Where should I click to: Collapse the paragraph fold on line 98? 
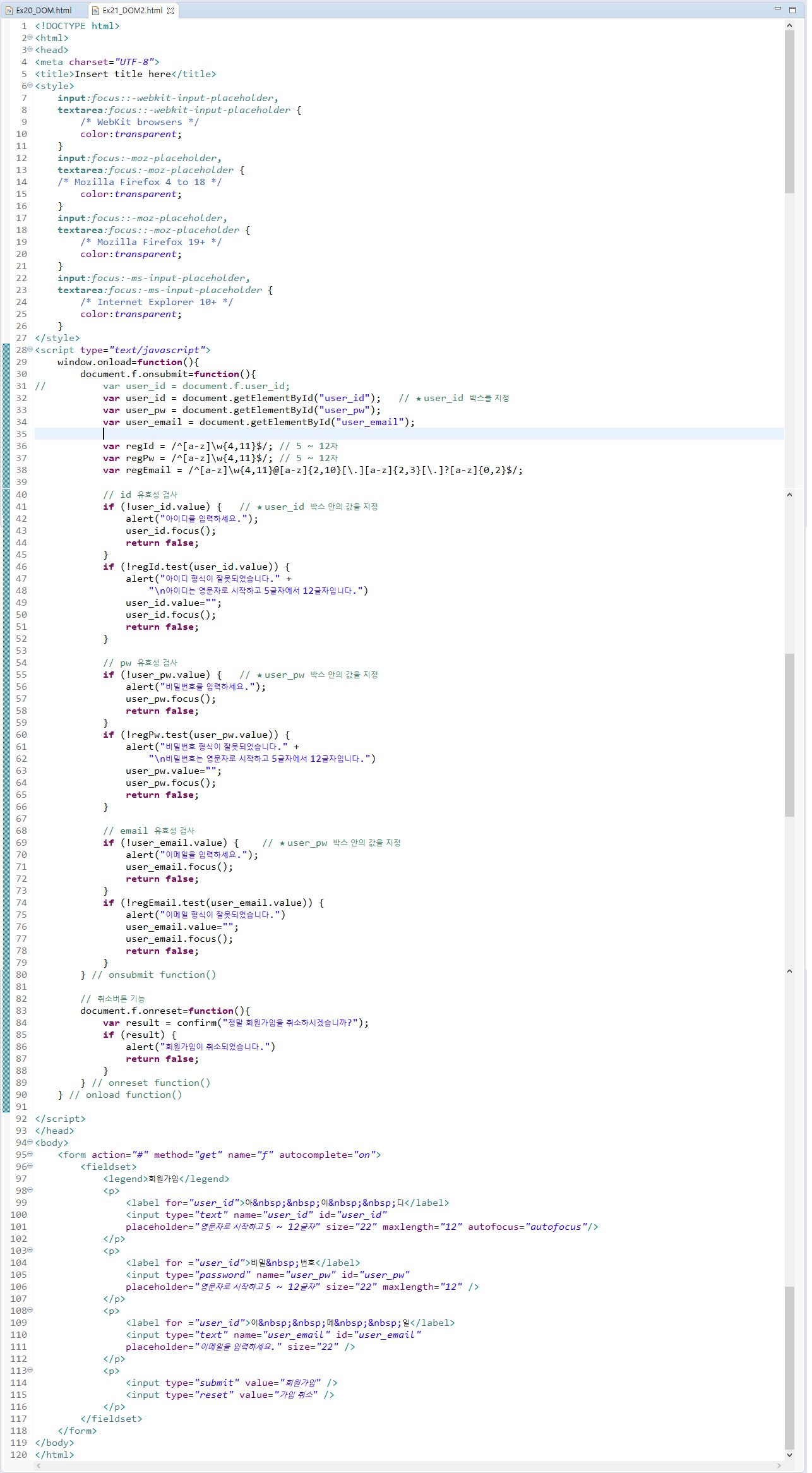(30, 1190)
